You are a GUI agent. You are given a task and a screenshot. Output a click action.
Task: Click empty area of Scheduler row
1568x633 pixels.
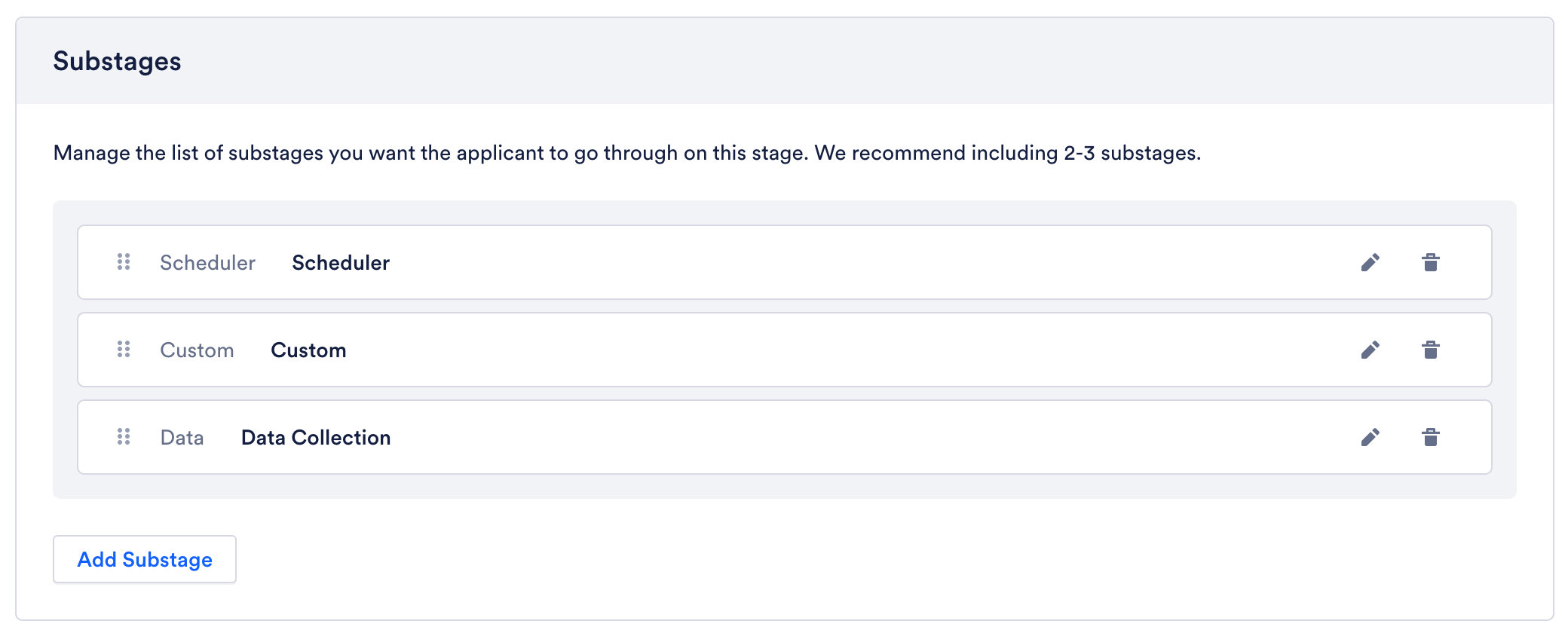pyautogui.click(x=867, y=262)
